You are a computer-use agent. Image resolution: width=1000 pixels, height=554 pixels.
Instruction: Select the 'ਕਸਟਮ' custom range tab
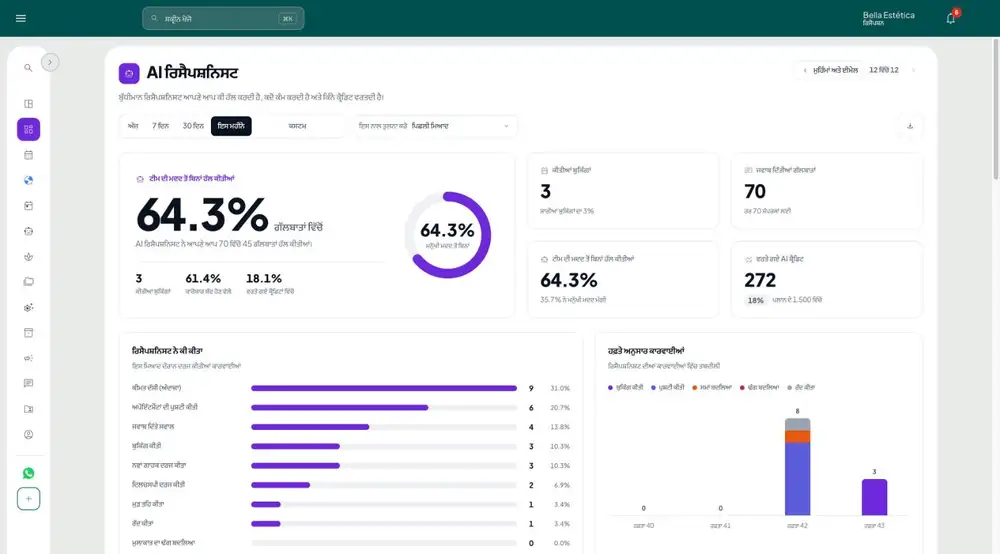297,126
